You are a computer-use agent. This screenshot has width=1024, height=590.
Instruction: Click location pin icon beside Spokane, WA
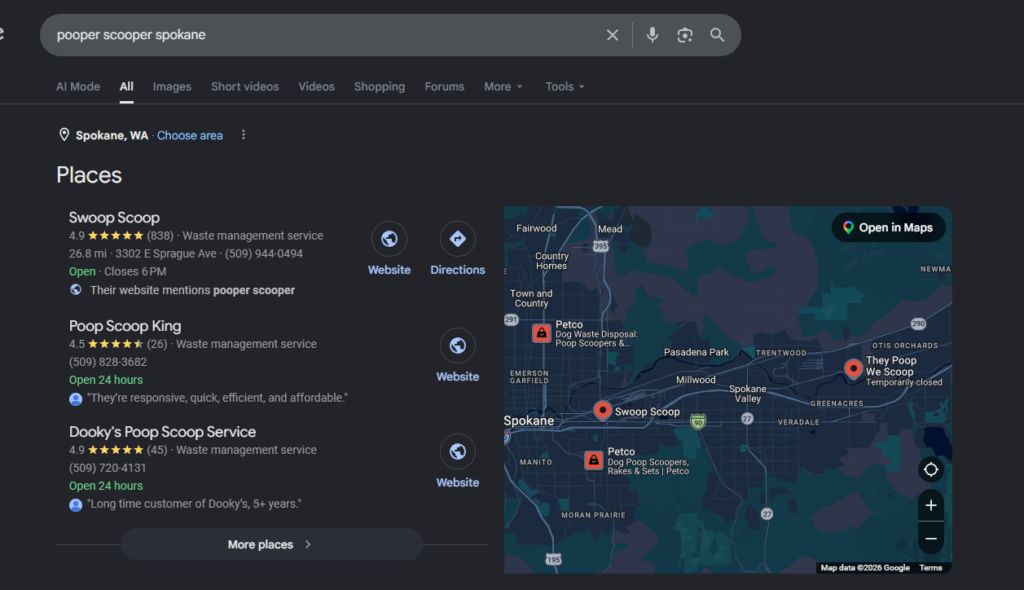[64, 135]
